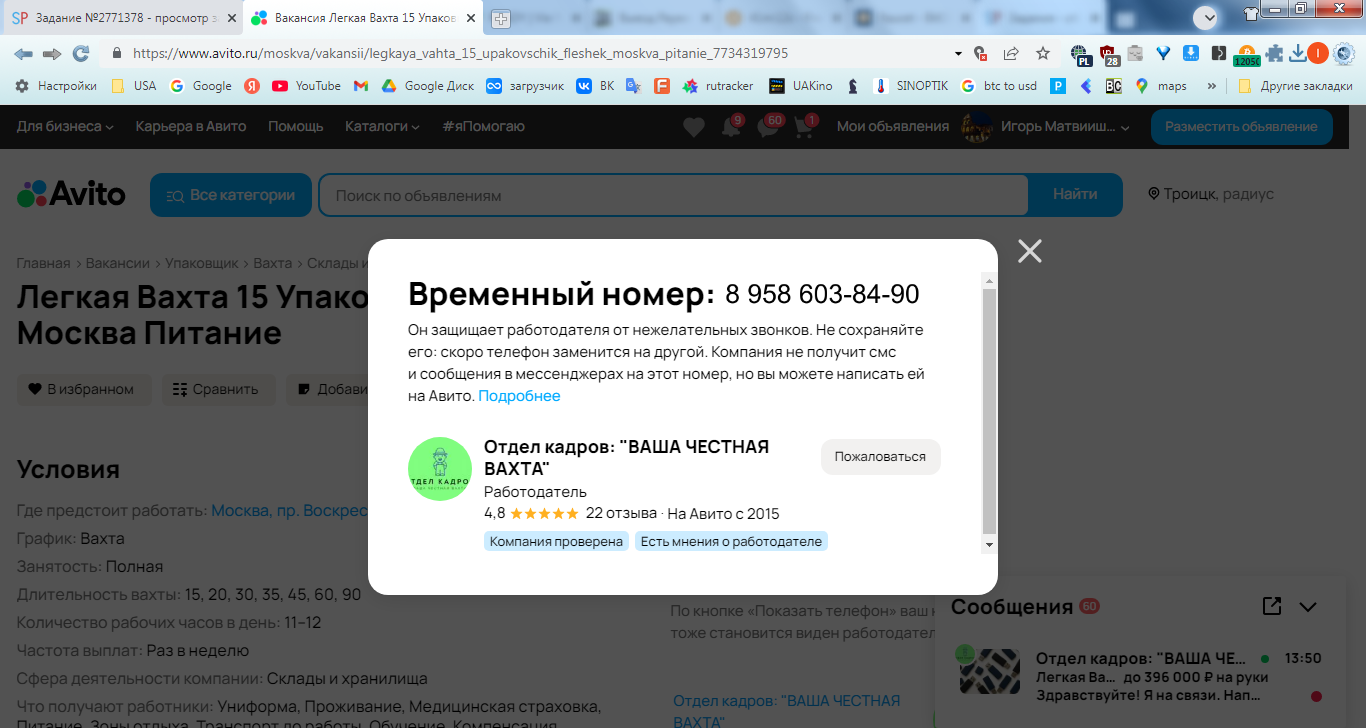1366x728 pixels.
Task: Click the Поиск по объявлениям search field
Action: [673, 195]
